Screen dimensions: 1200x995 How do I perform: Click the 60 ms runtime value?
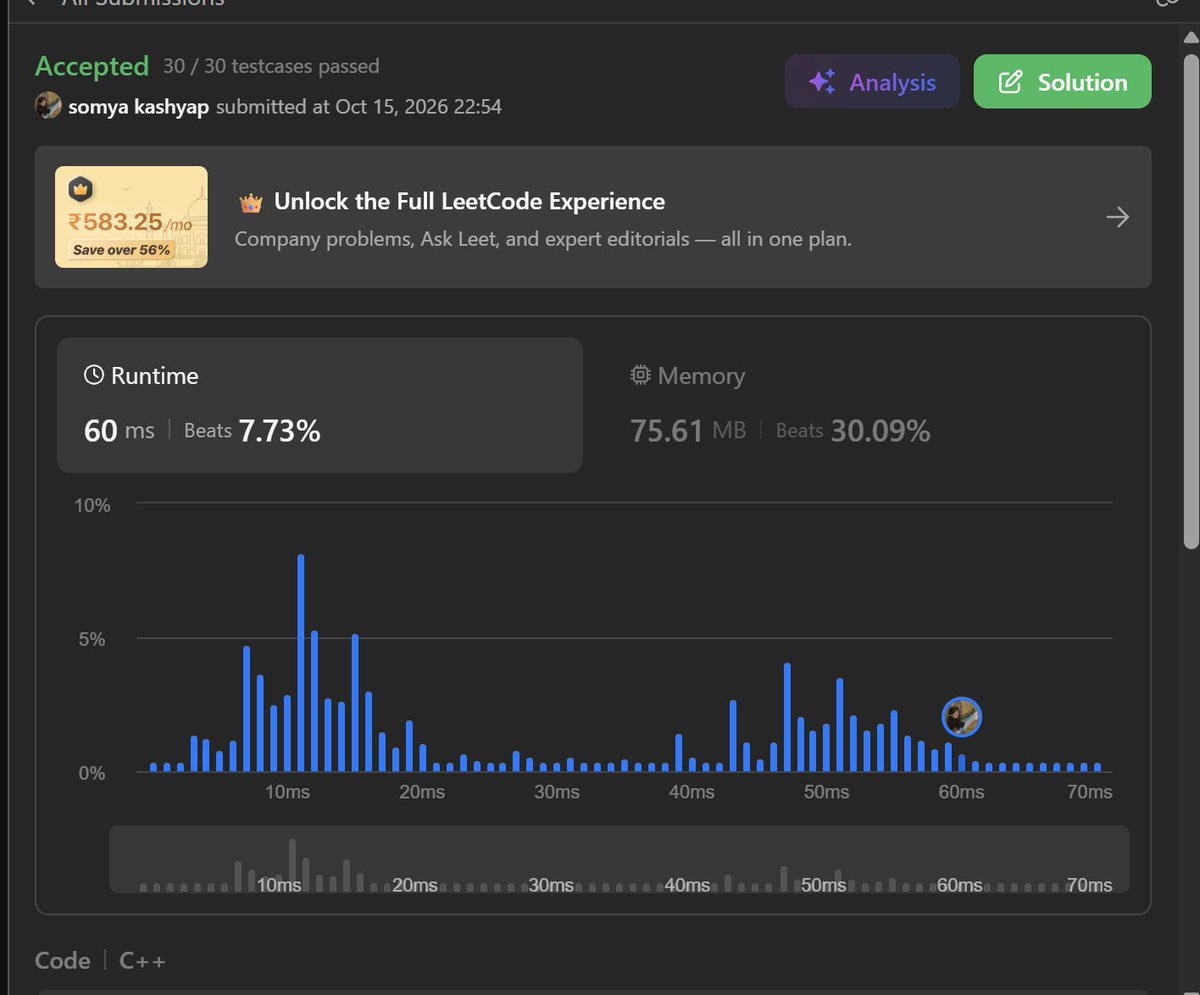coord(119,431)
